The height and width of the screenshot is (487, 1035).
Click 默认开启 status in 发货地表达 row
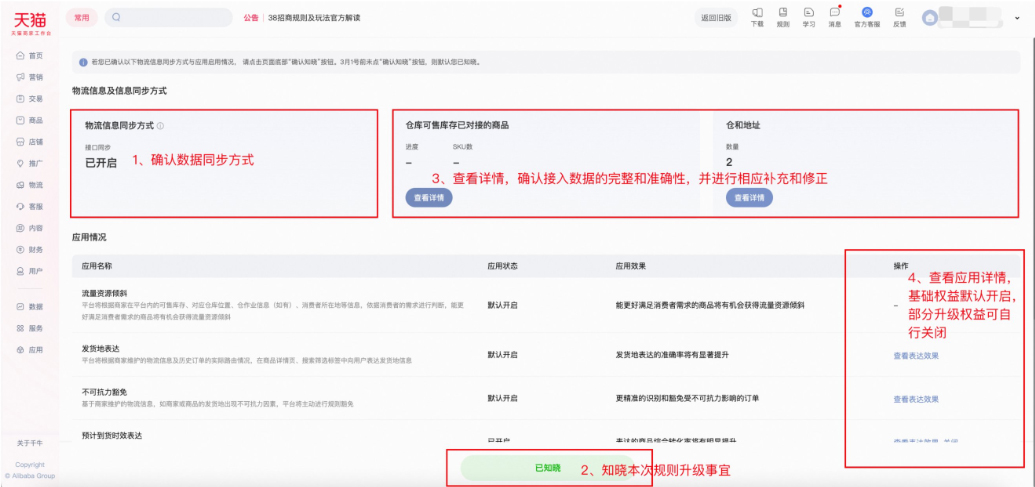[502, 354]
